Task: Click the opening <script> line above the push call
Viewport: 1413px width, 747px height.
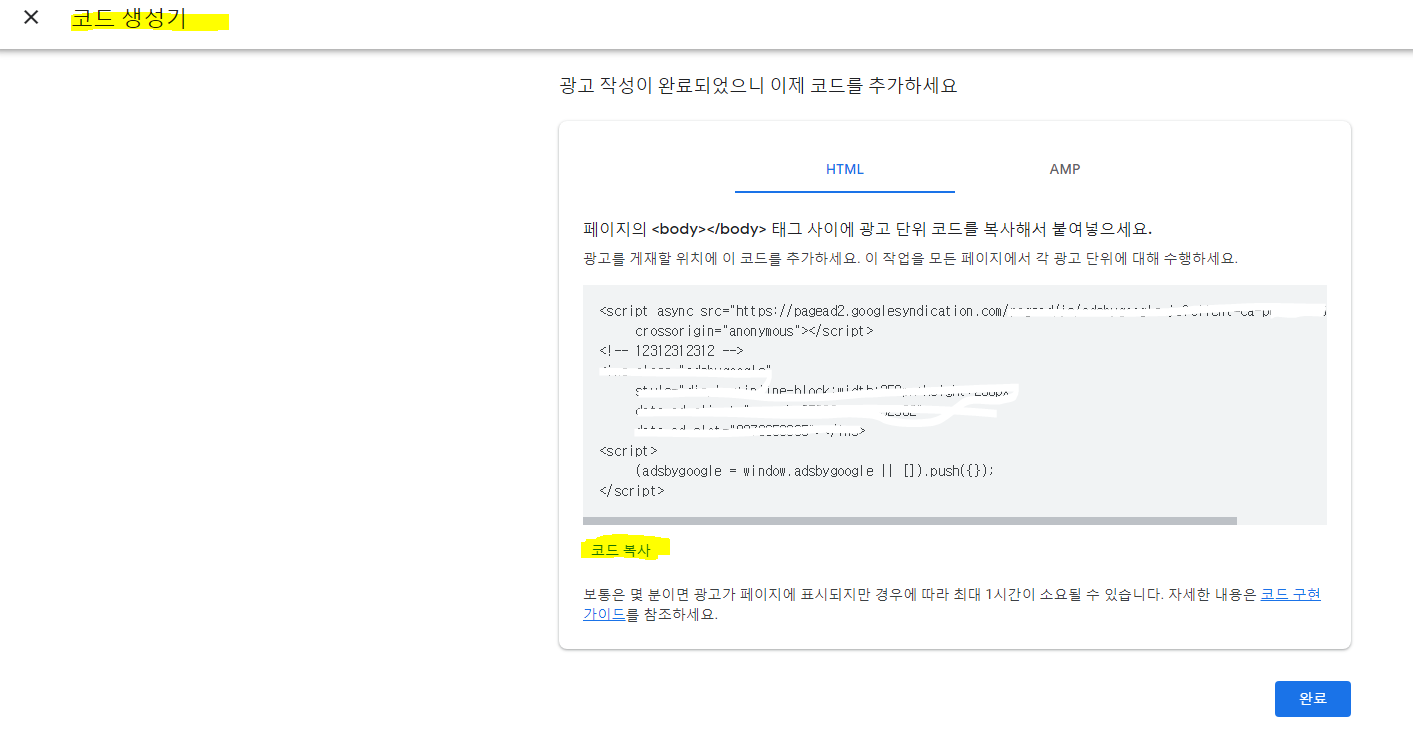Action: click(x=628, y=451)
